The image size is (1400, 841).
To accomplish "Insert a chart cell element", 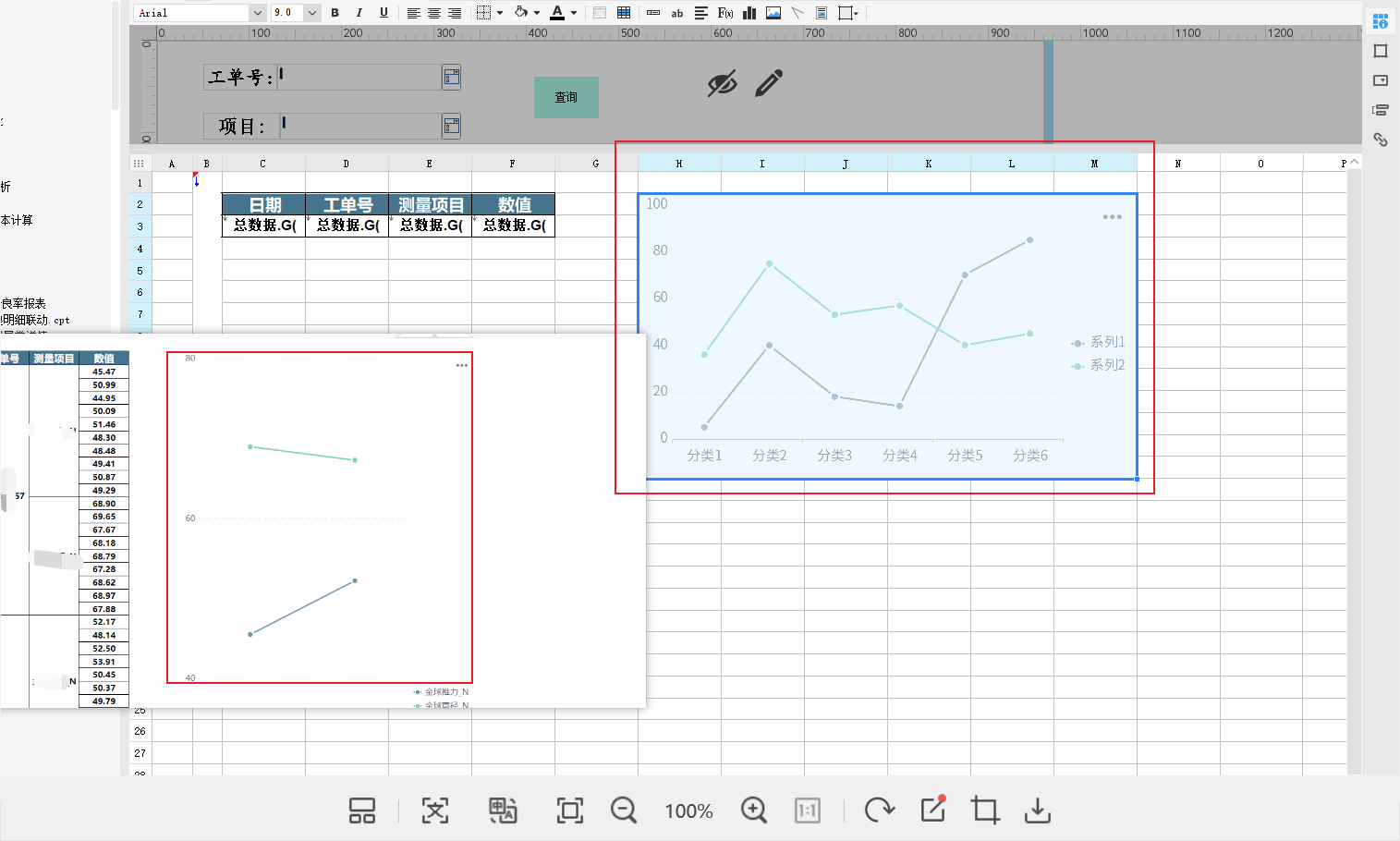I will [x=749, y=13].
